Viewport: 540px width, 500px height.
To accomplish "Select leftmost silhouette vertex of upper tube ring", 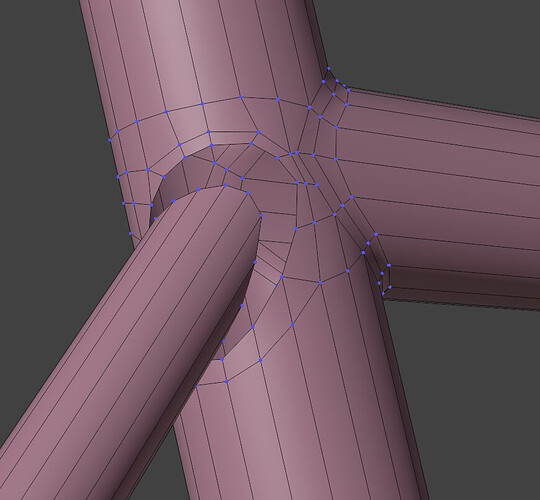I will [x=110, y=140].
